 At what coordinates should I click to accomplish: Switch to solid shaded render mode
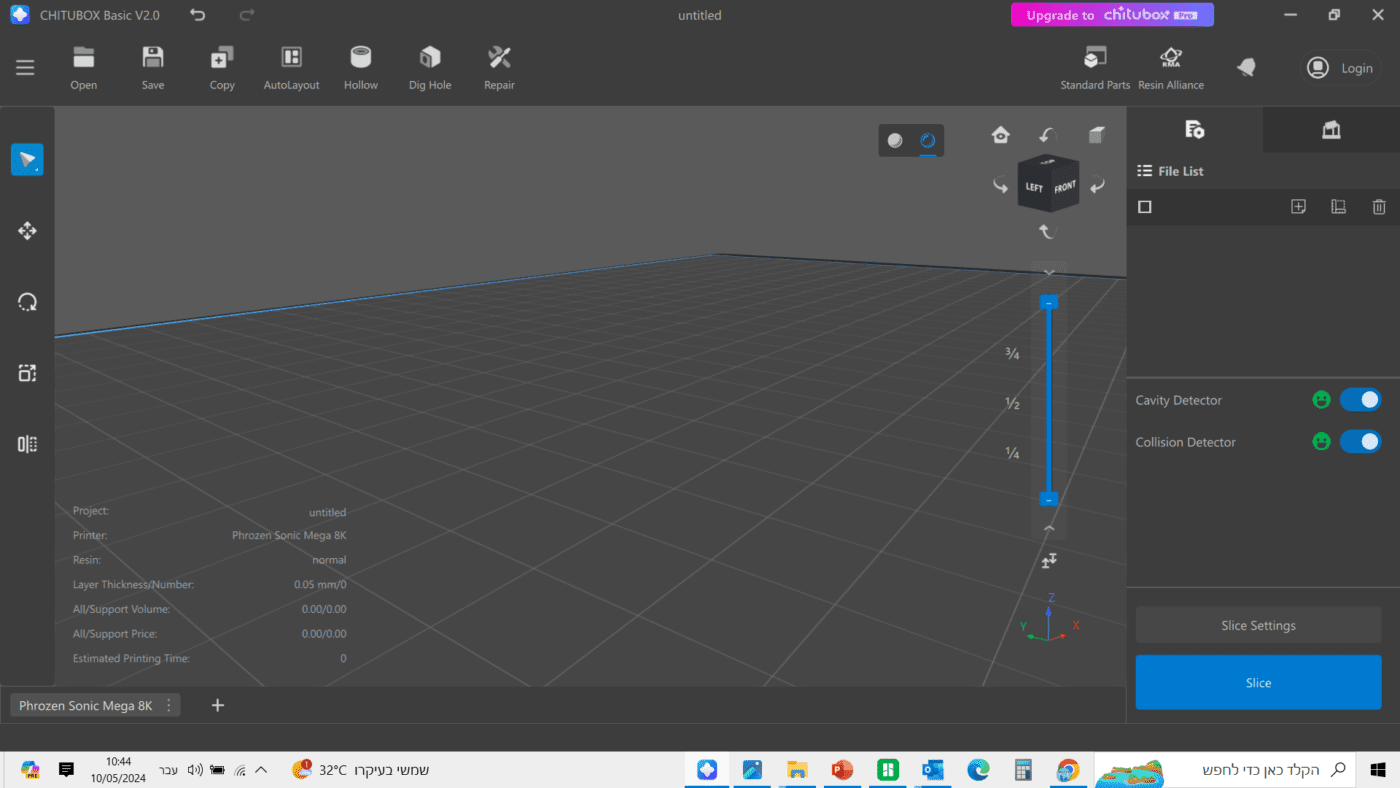tap(895, 140)
